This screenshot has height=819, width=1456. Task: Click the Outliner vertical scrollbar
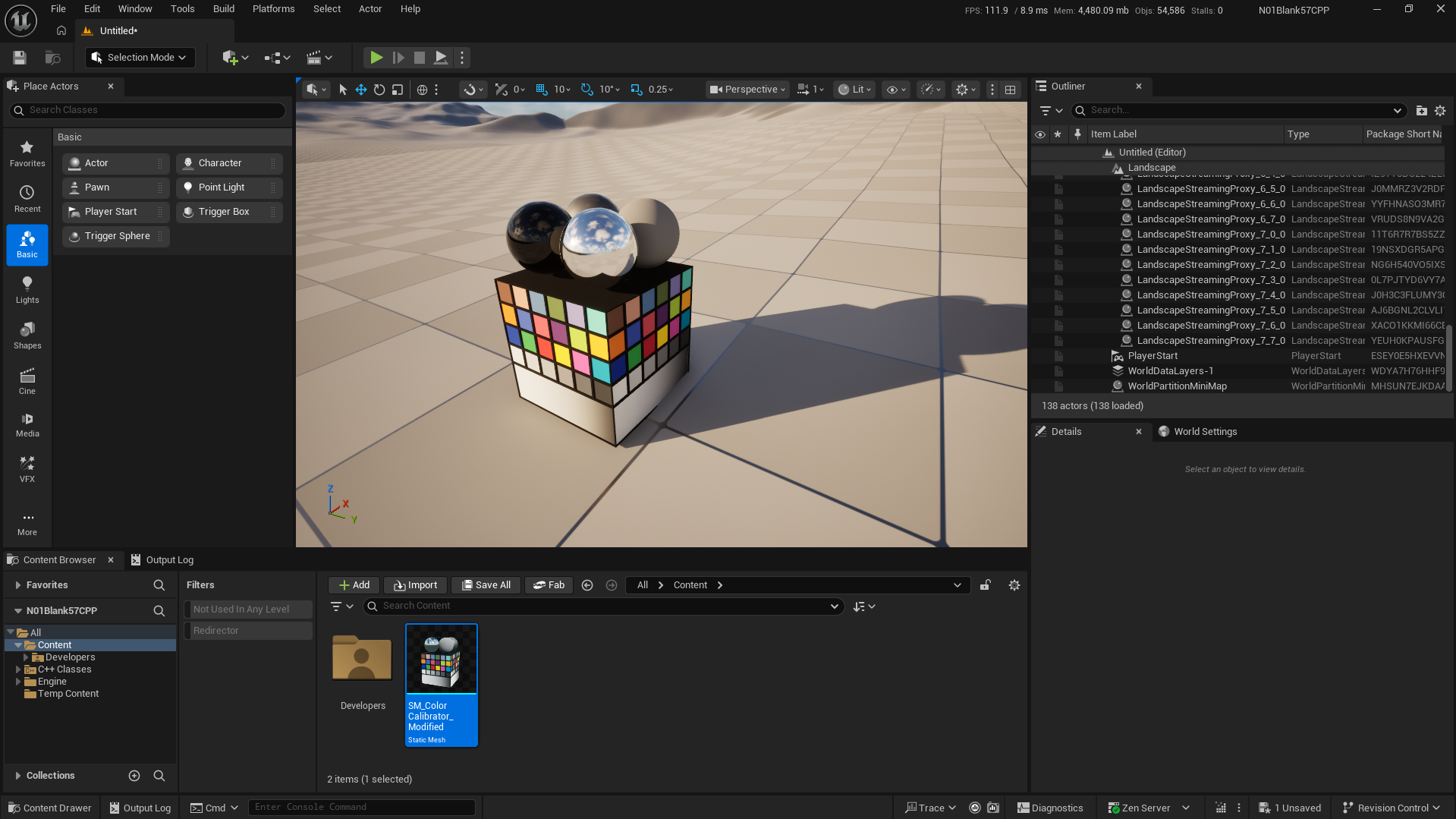(1449, 357)
